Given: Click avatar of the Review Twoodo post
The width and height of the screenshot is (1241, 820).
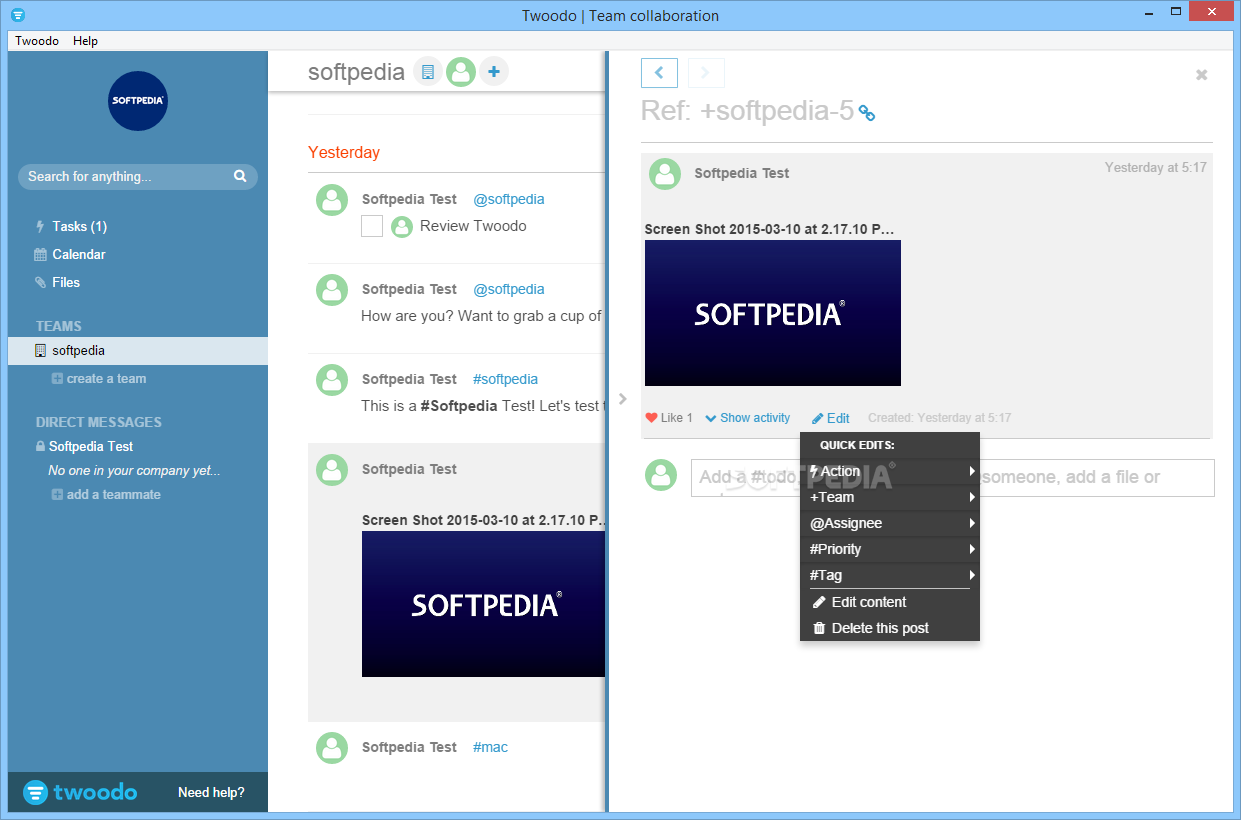Looking at the screenshot, I should (332, 200).
